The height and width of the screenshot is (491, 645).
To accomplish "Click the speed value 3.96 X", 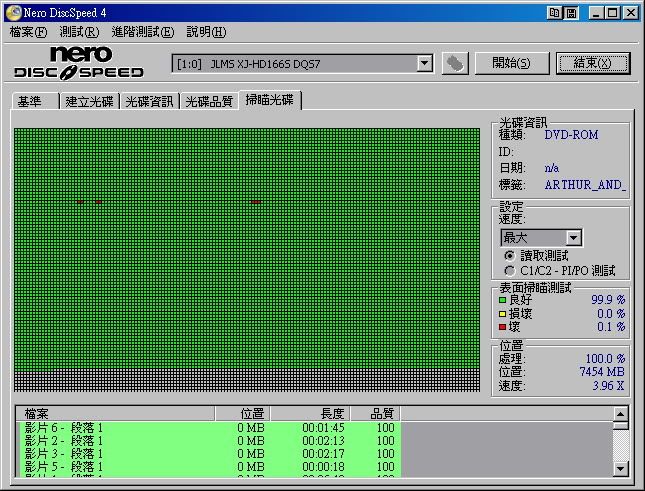I will [608, 386].
